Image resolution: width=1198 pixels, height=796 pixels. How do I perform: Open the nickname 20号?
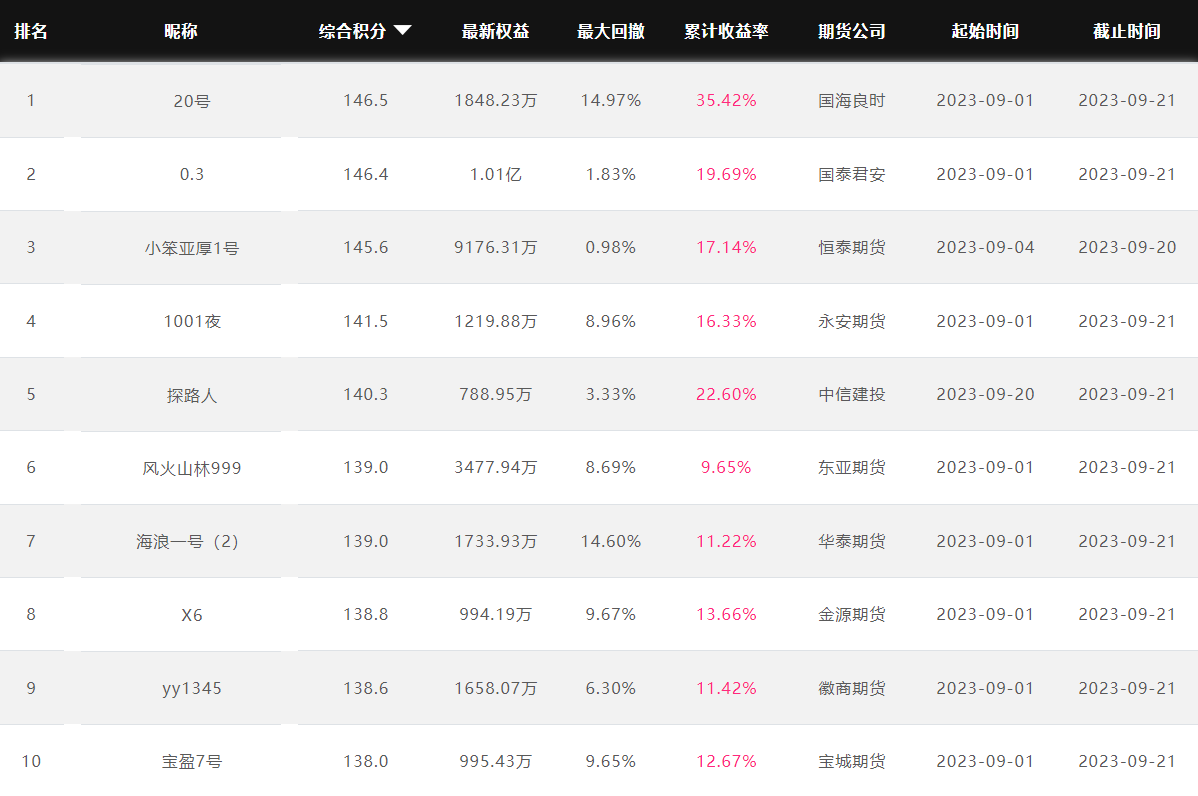point(192,101)
